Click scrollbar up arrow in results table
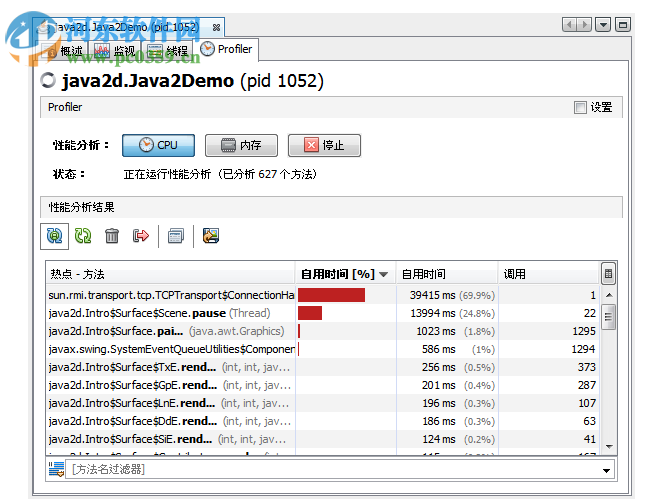This screenshot has width=655, height=500. 609,295
